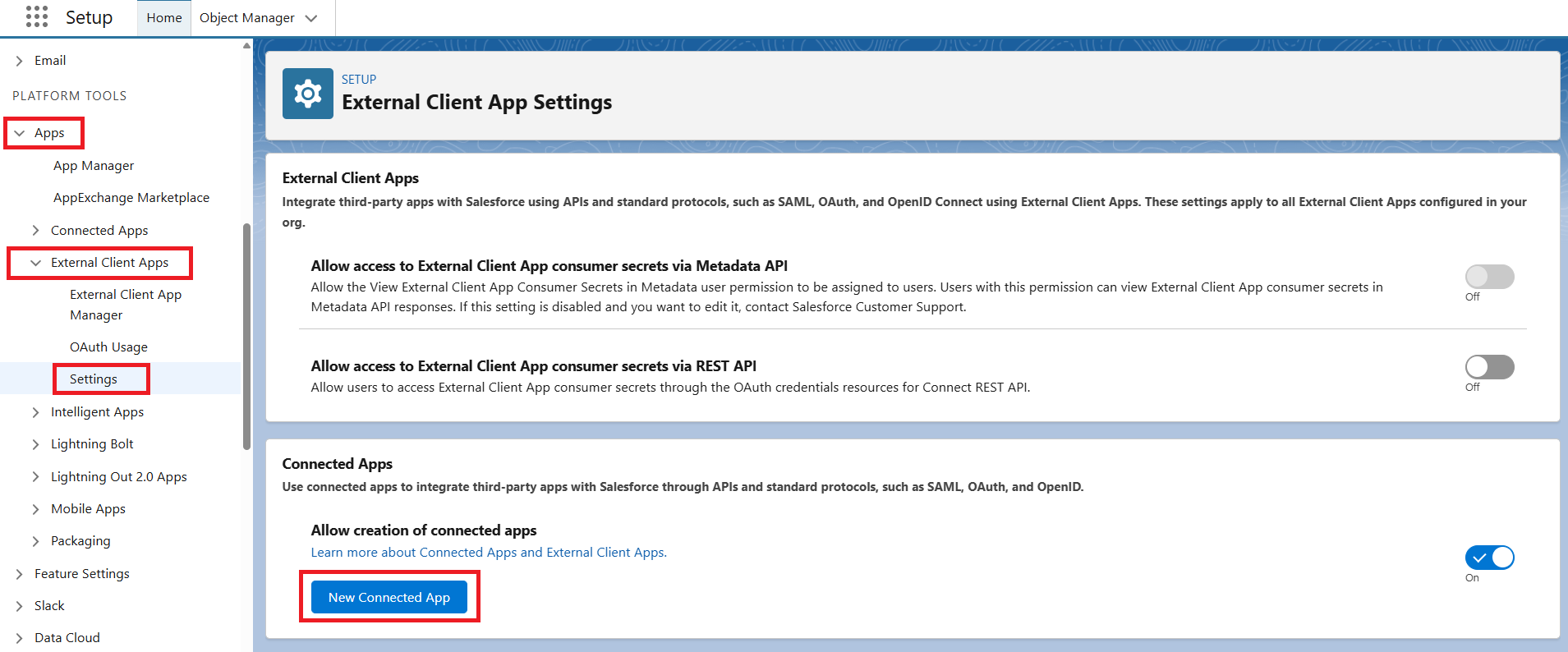Screen dimensions: 1568x652
Task: Expand the Email section chevron
Action: click(x=19, y=61)
